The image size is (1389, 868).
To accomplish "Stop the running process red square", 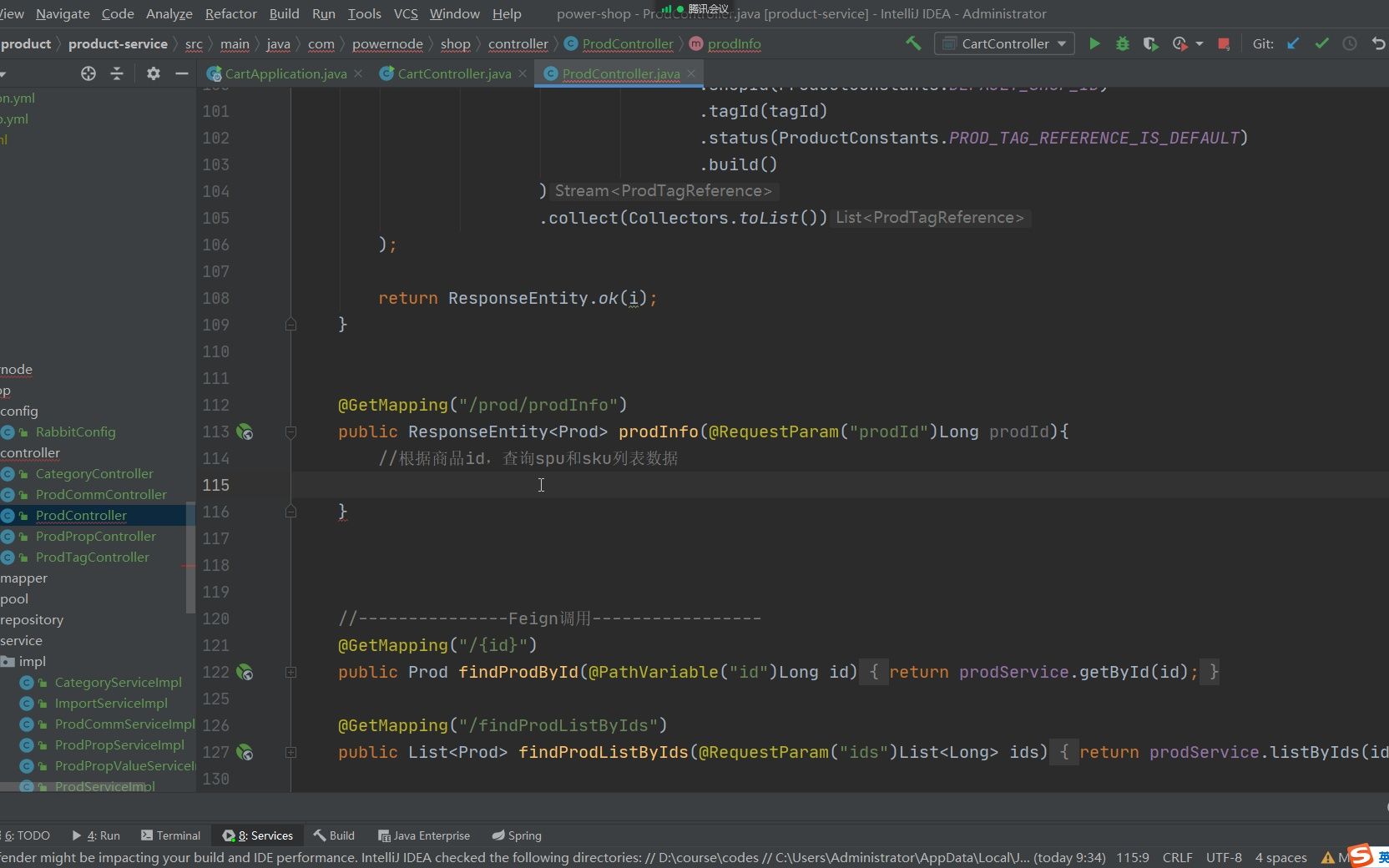I will pyautogui.click(x=1224, y=43).
